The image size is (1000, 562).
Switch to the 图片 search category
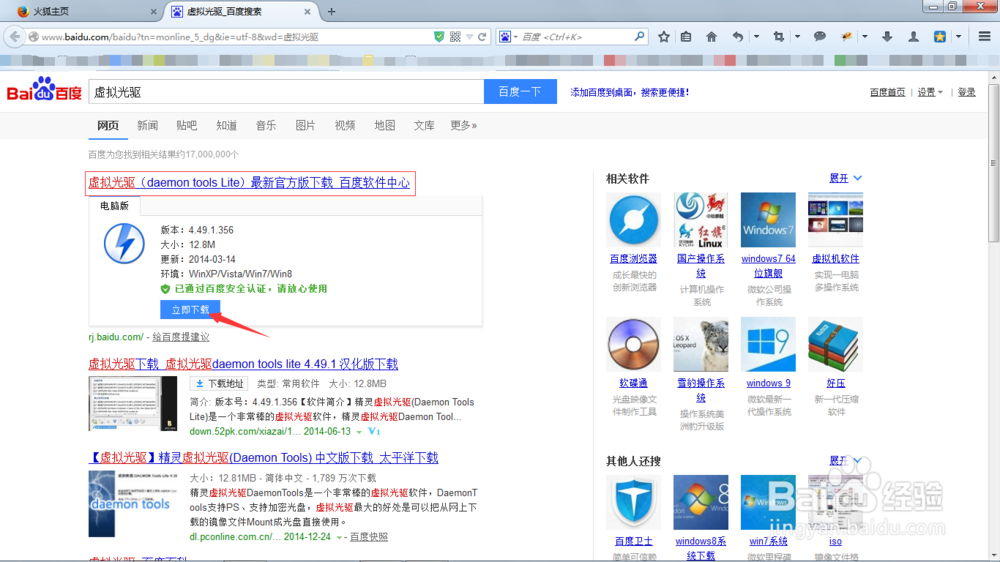pyautogui.click(x=305, y=126)
